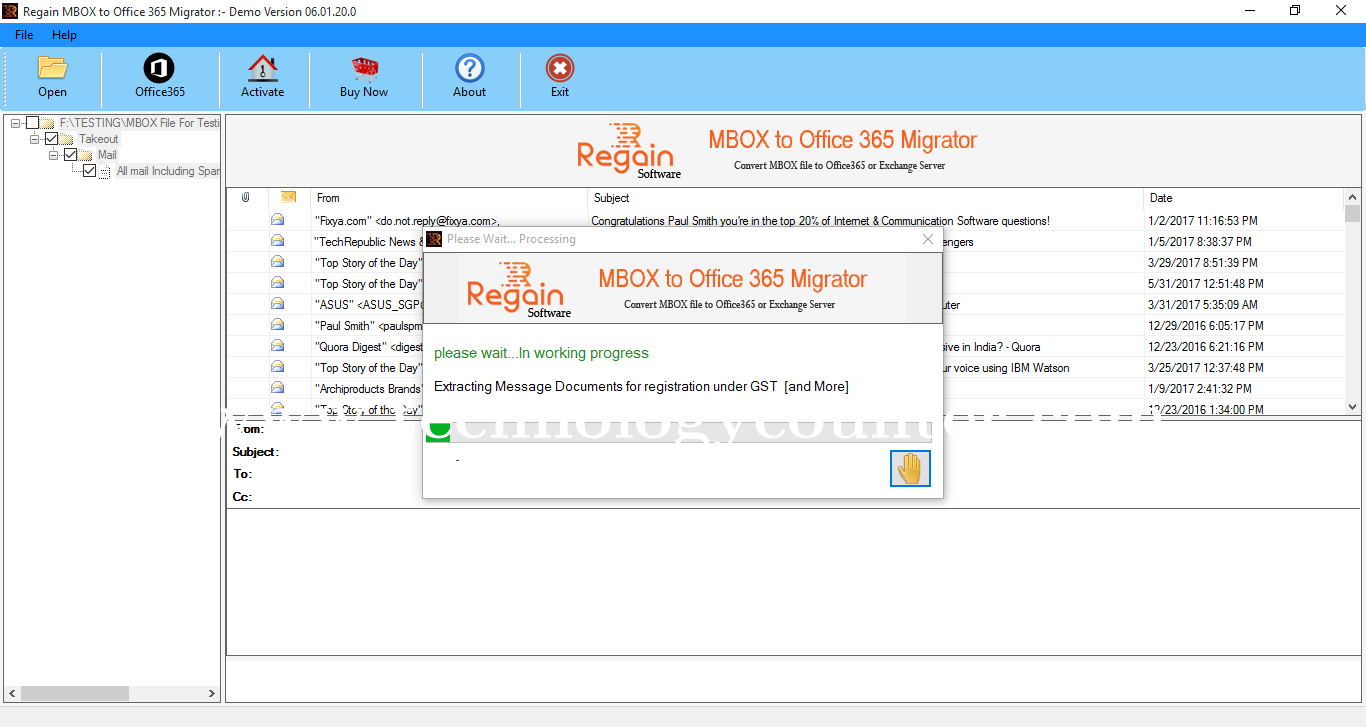1366x727 pixels.
Task: Select the Takeout tree label
Action: tap(98, 139)
